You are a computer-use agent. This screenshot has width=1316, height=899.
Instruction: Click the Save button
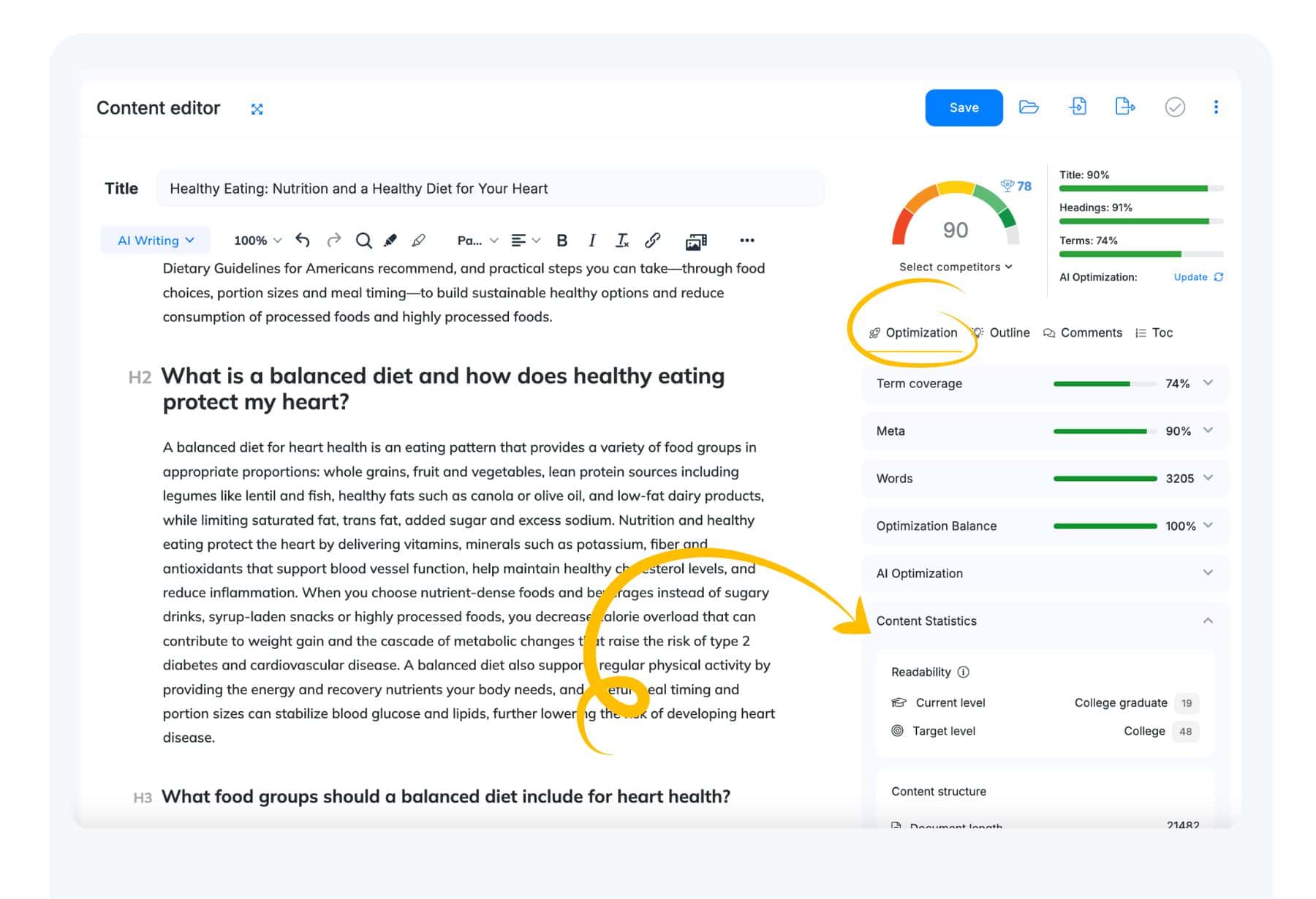coord(964,107)
